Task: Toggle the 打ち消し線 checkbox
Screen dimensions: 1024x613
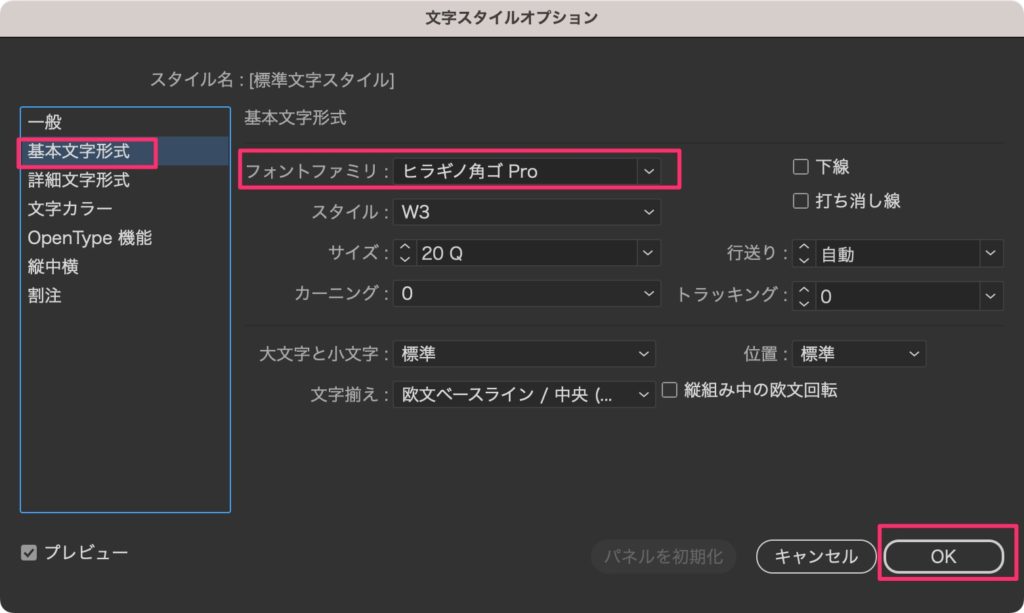Action: (x=801, y=201)
